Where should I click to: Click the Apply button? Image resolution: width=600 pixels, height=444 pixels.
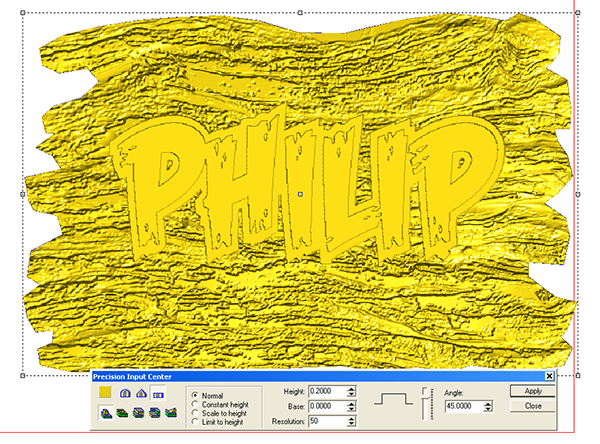coord(533,391)
